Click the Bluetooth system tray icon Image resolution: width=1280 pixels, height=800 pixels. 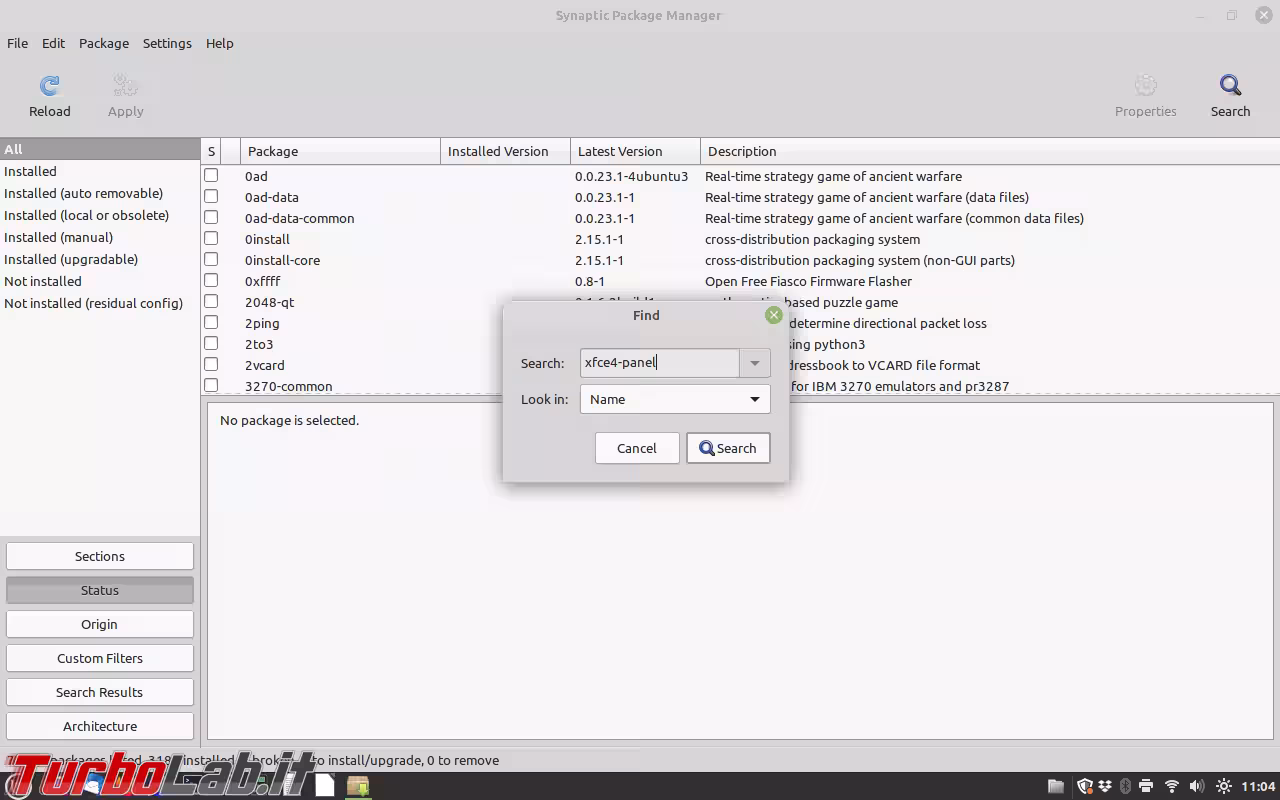pos(1126,786)
